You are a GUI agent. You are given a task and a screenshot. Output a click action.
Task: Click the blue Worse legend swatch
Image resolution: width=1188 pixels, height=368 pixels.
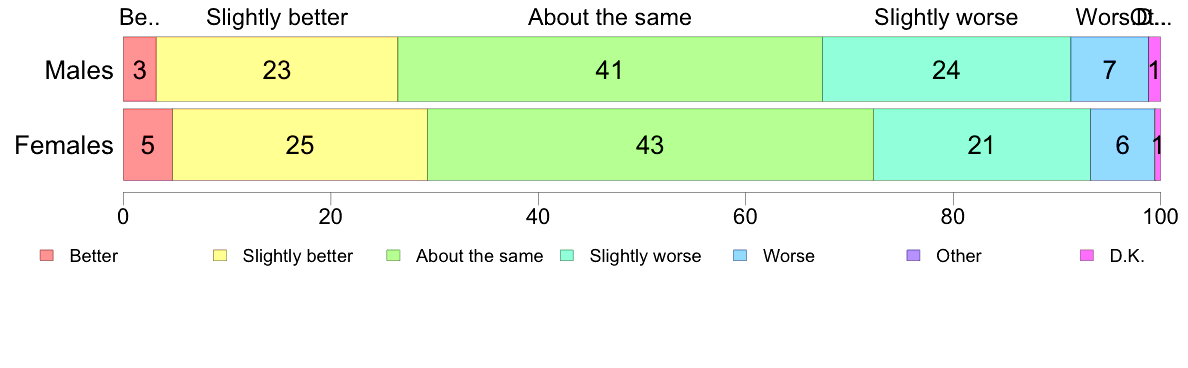click(x=740, y=256)
